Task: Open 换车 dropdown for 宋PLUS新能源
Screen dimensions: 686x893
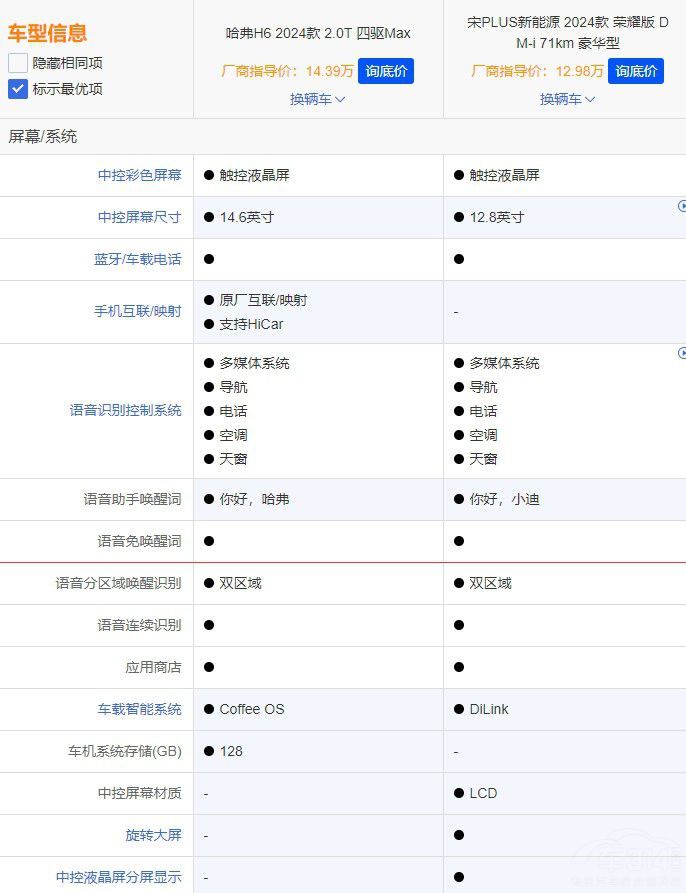Action: coord(567,99)
